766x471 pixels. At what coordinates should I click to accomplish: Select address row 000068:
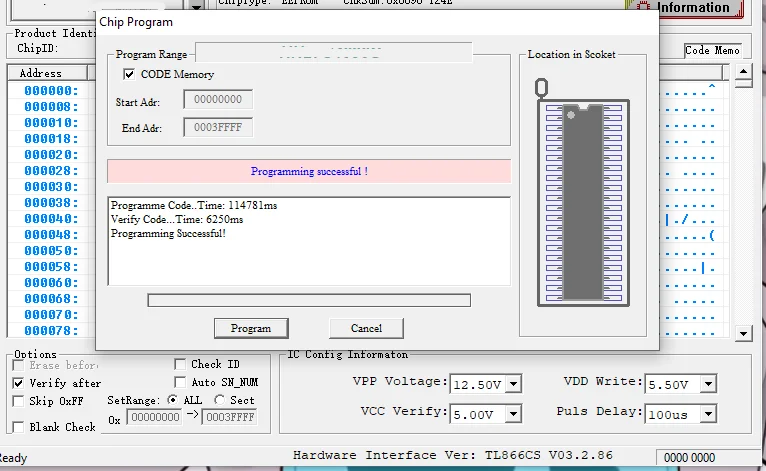[51, 299]
